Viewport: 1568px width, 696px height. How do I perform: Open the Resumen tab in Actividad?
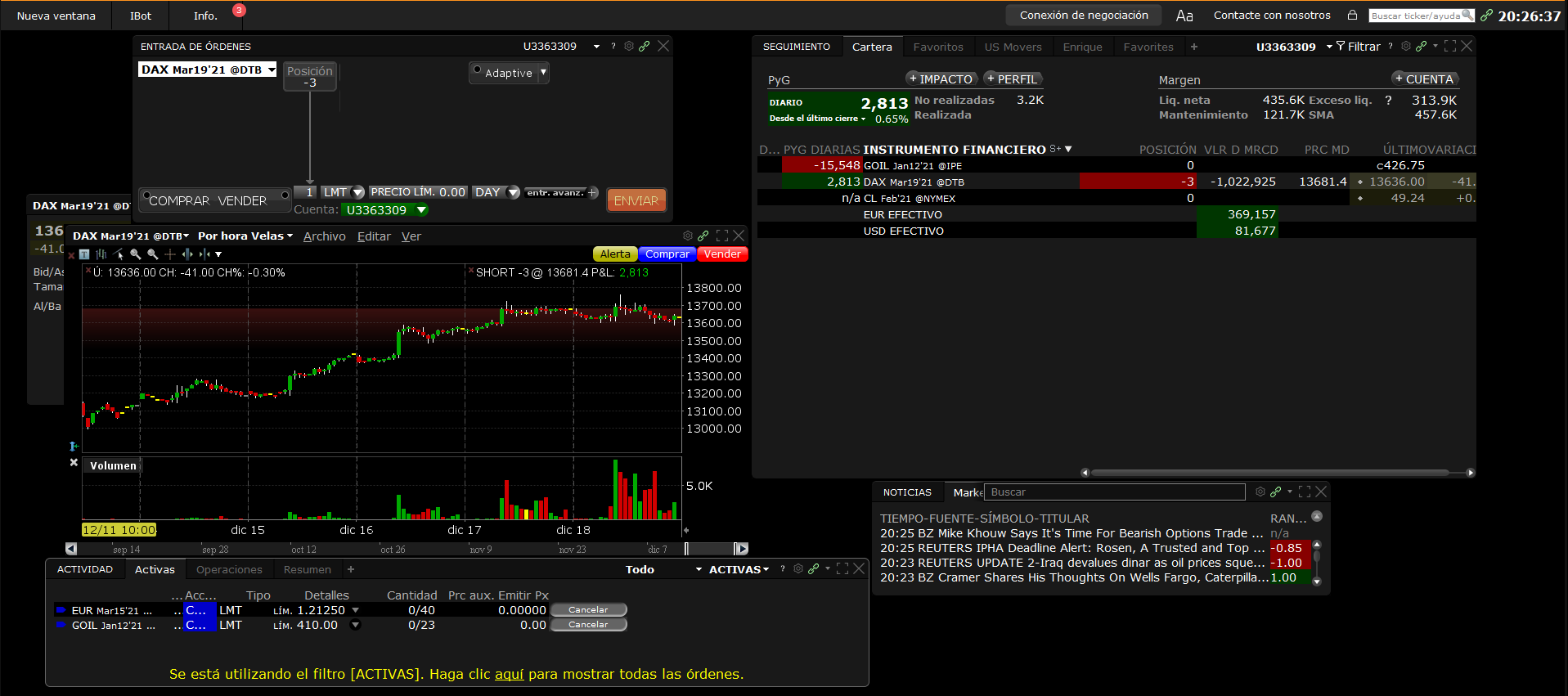coord(308,569)
